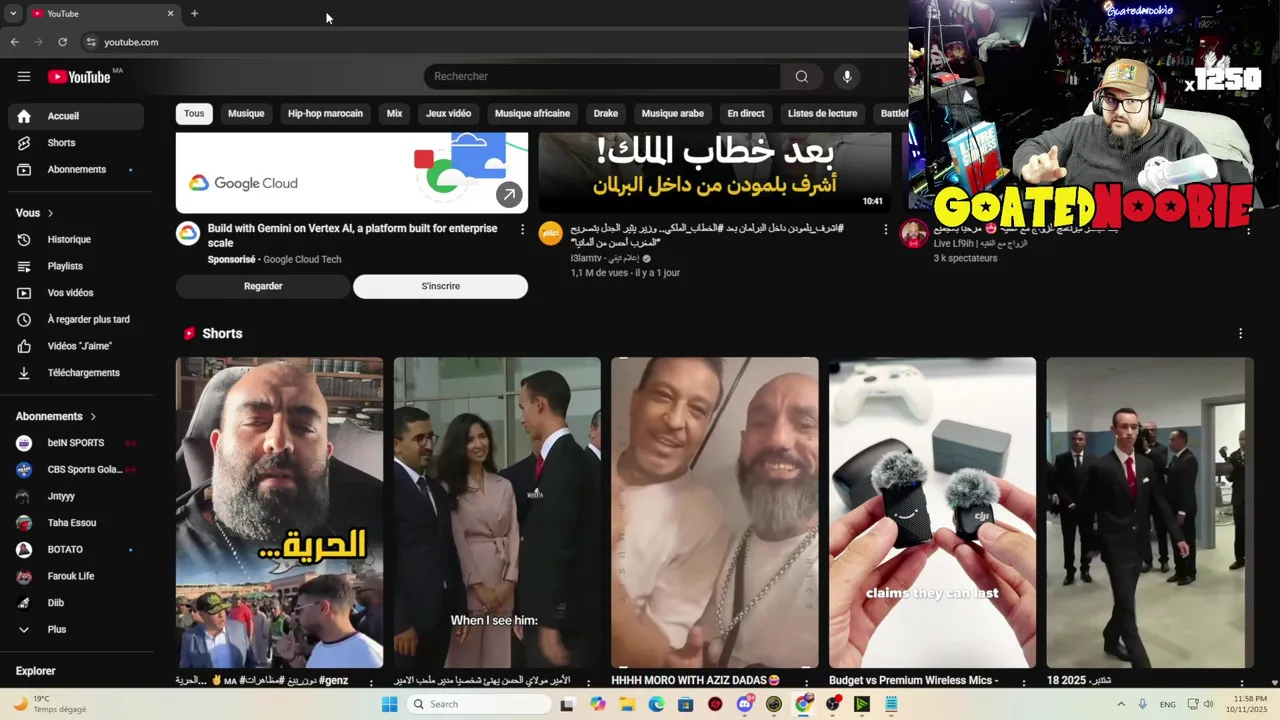1280x720 pixels.
Task: Open File Explorer from taskbar
Action: tap(627, 704)
